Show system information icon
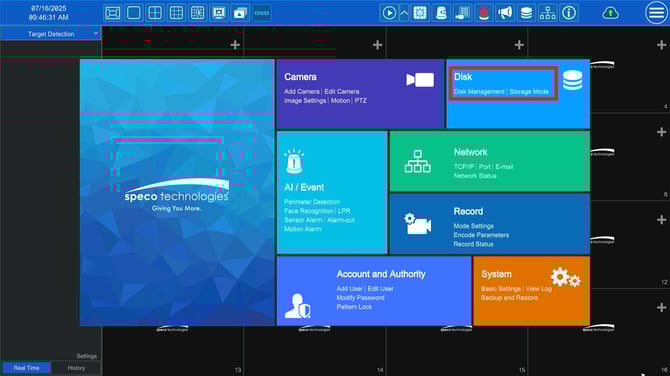670x376 pixels. (x=569, y=13)
